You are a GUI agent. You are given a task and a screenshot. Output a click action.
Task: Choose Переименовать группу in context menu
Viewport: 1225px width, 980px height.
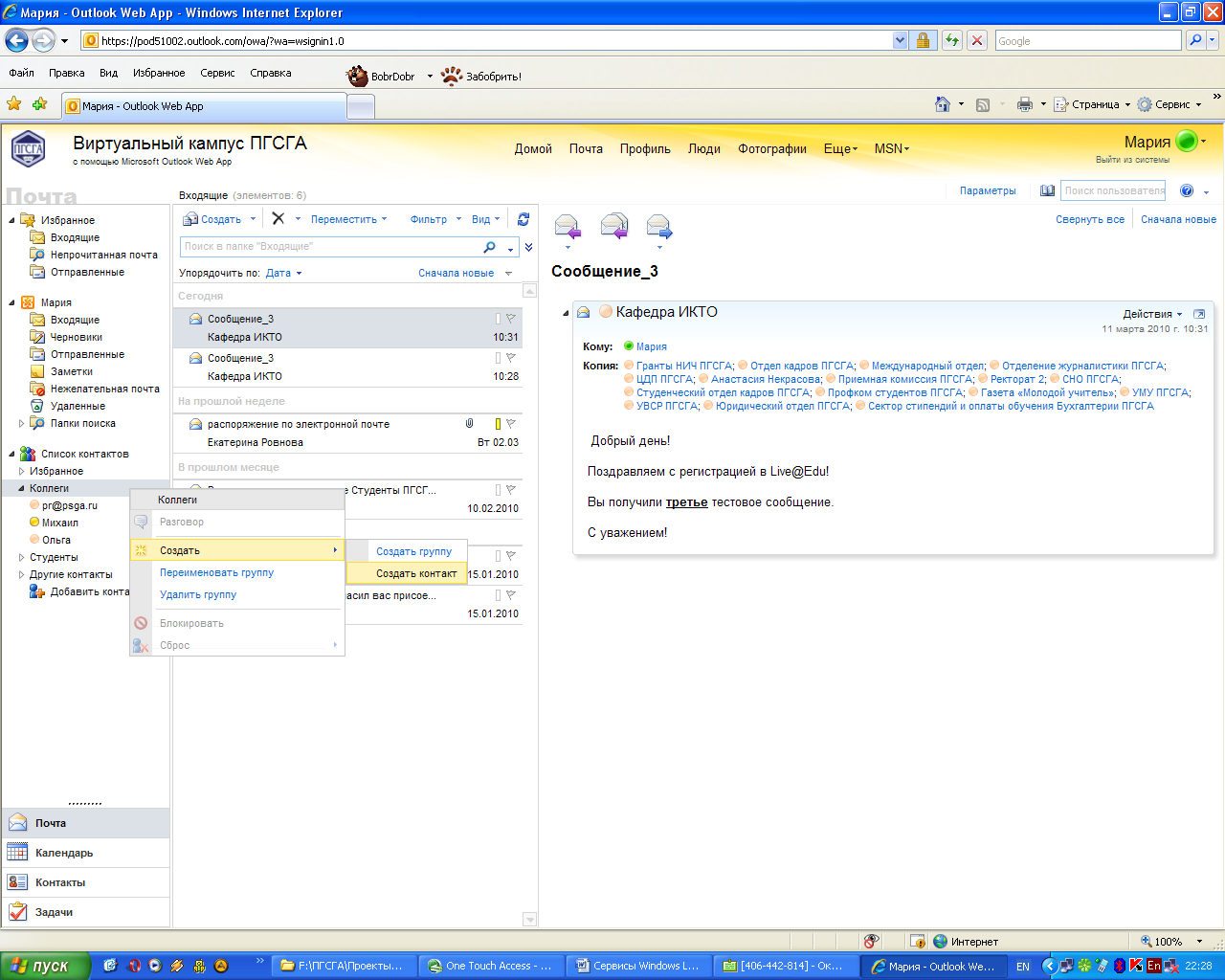[216, 572]
